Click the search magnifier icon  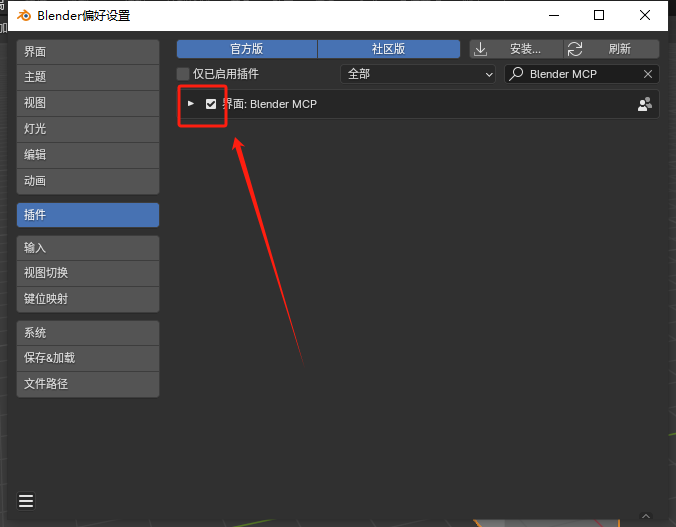pyautogui.click(x=516, y=74)
